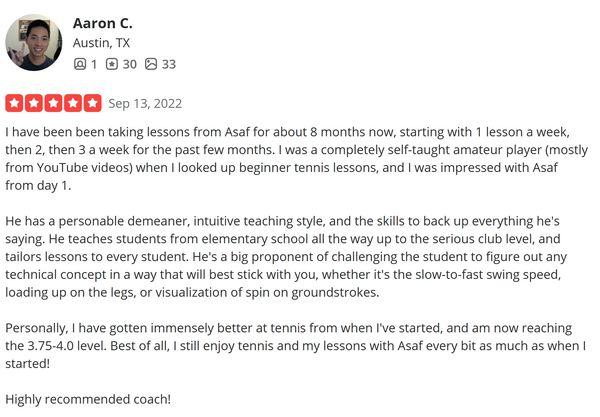Click the reviewer's profile photo

[x=34, y=42]
